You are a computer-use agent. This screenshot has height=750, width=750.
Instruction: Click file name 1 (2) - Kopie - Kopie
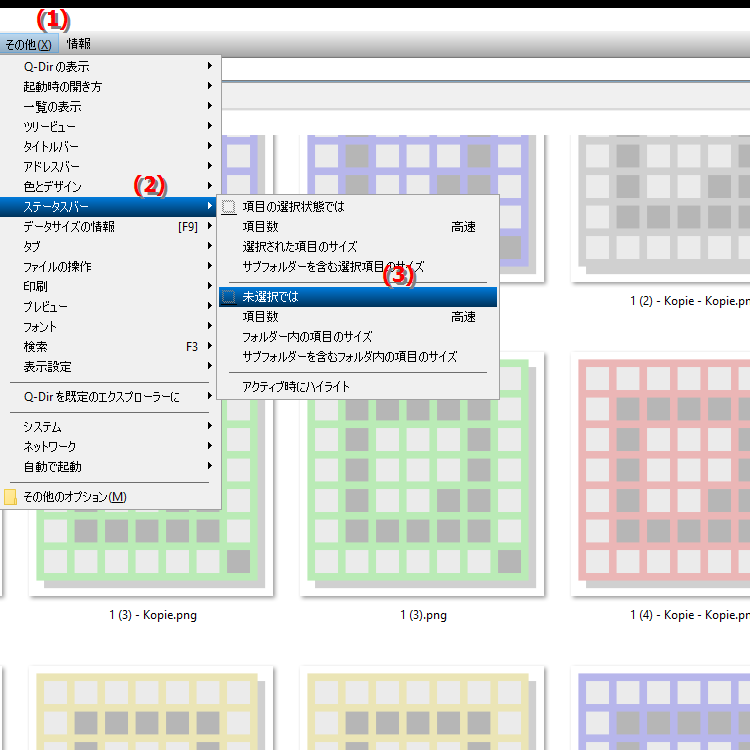[x=689, y=301]
